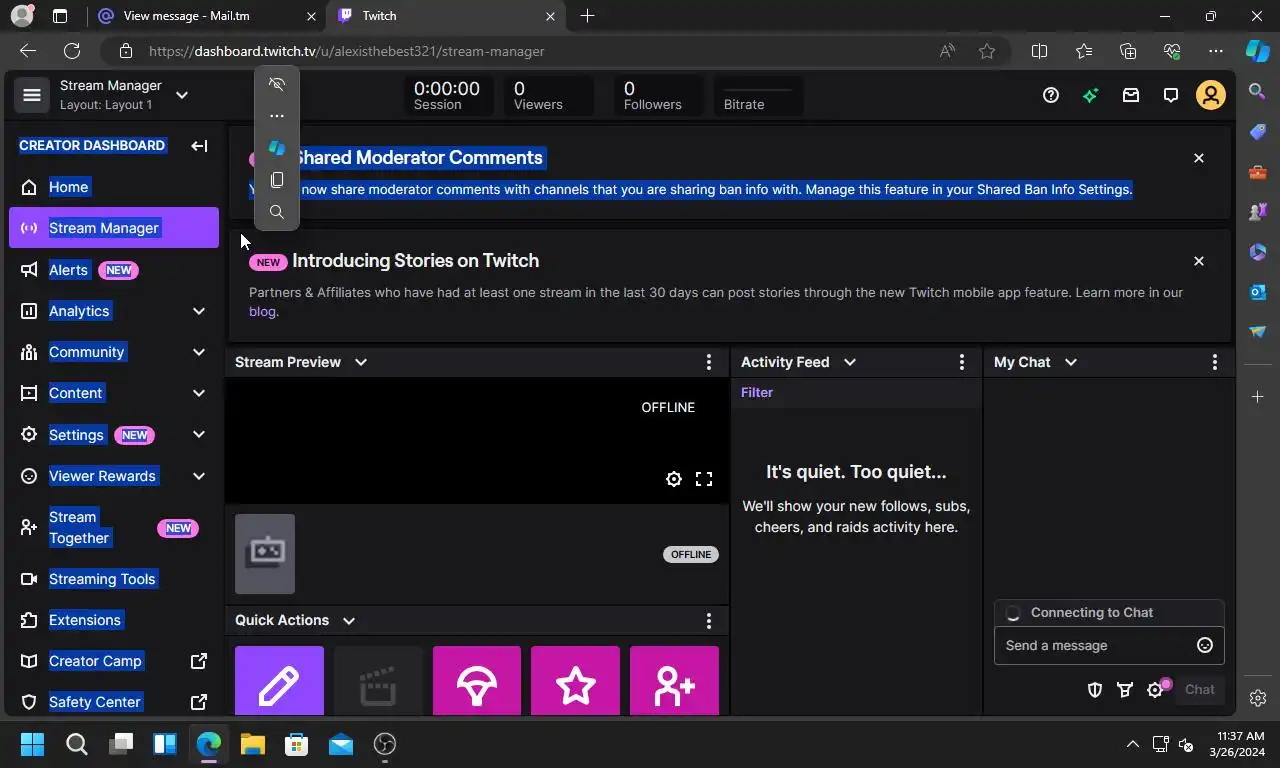Click the disabled Chat send button

[1200, 690]
